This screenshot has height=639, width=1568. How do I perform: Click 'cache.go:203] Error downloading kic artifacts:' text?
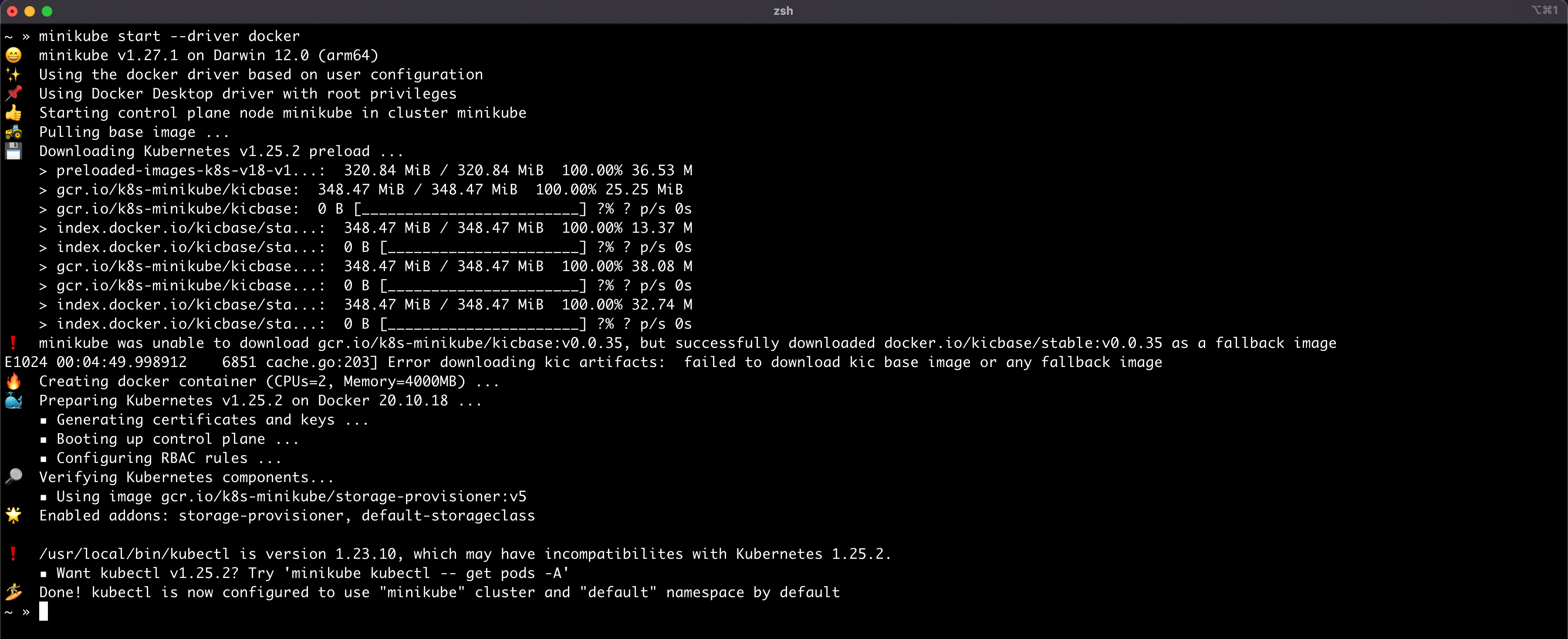click(466, 363)
